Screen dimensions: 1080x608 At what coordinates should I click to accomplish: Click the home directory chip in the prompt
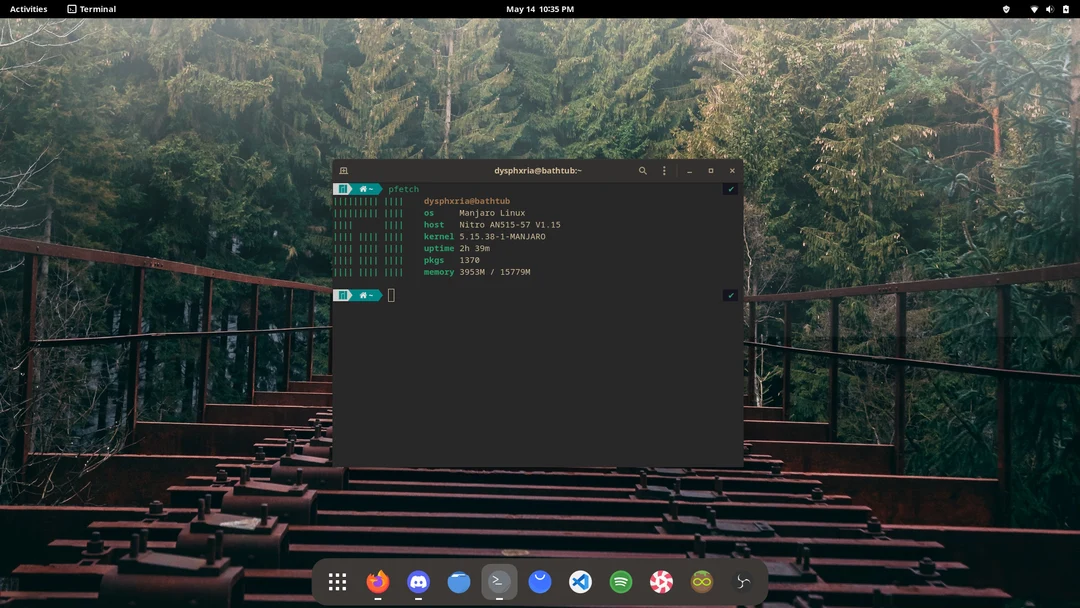(365, 189)
